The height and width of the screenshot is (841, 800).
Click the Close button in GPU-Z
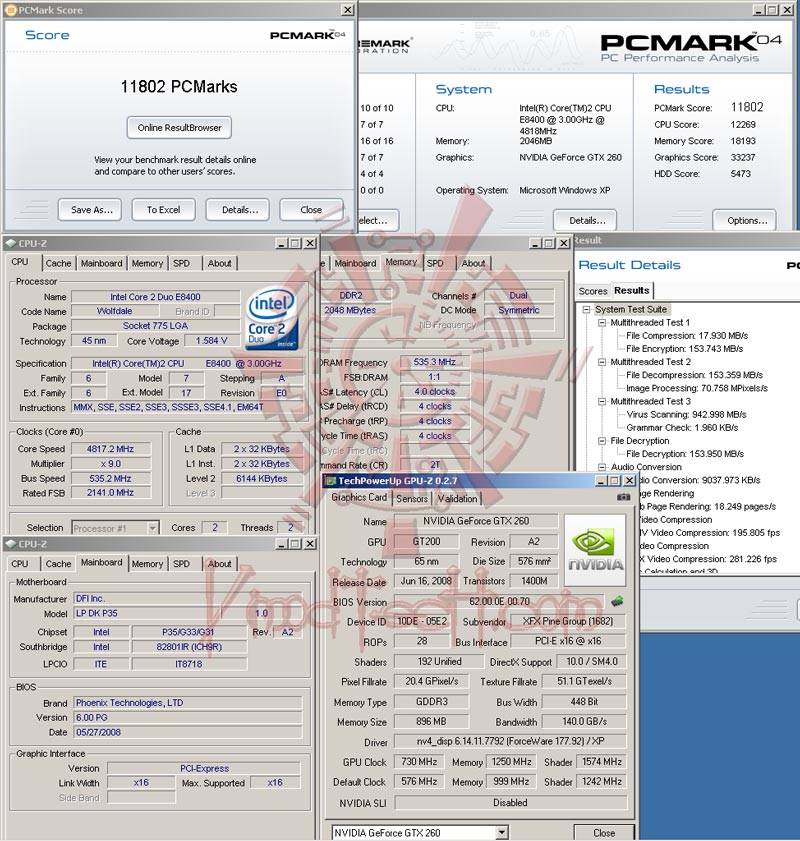[x=604, y=832]
